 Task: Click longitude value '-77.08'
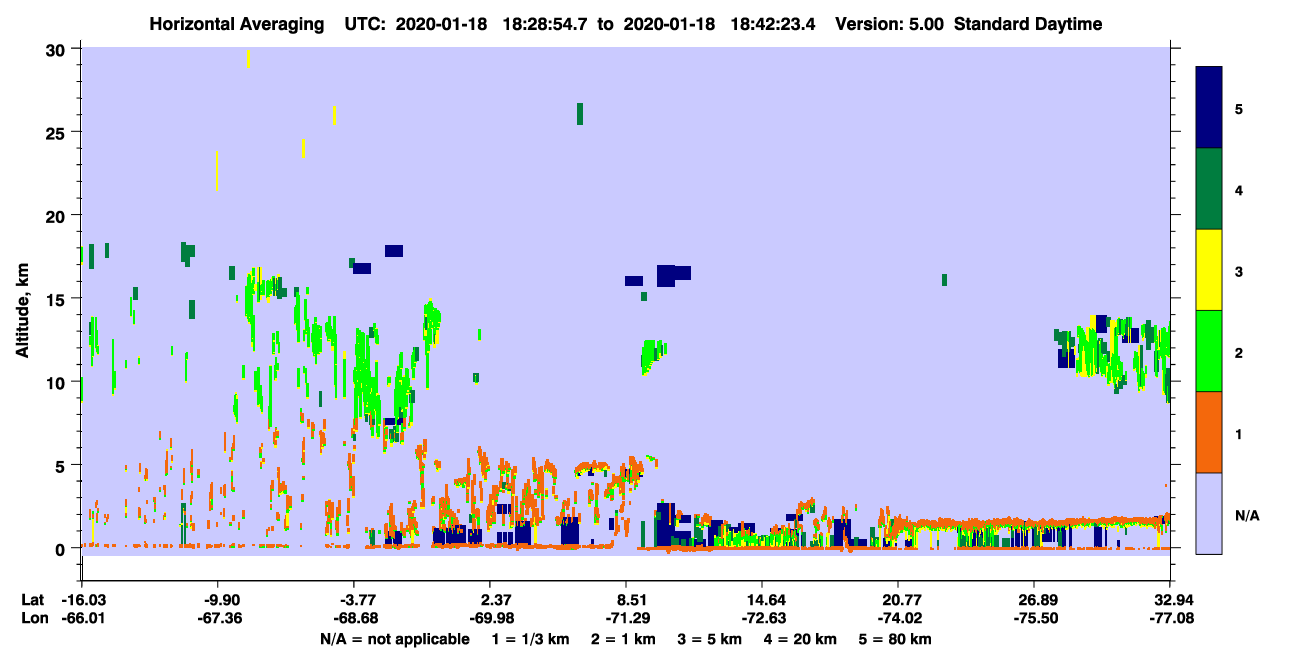point(1170,619)
